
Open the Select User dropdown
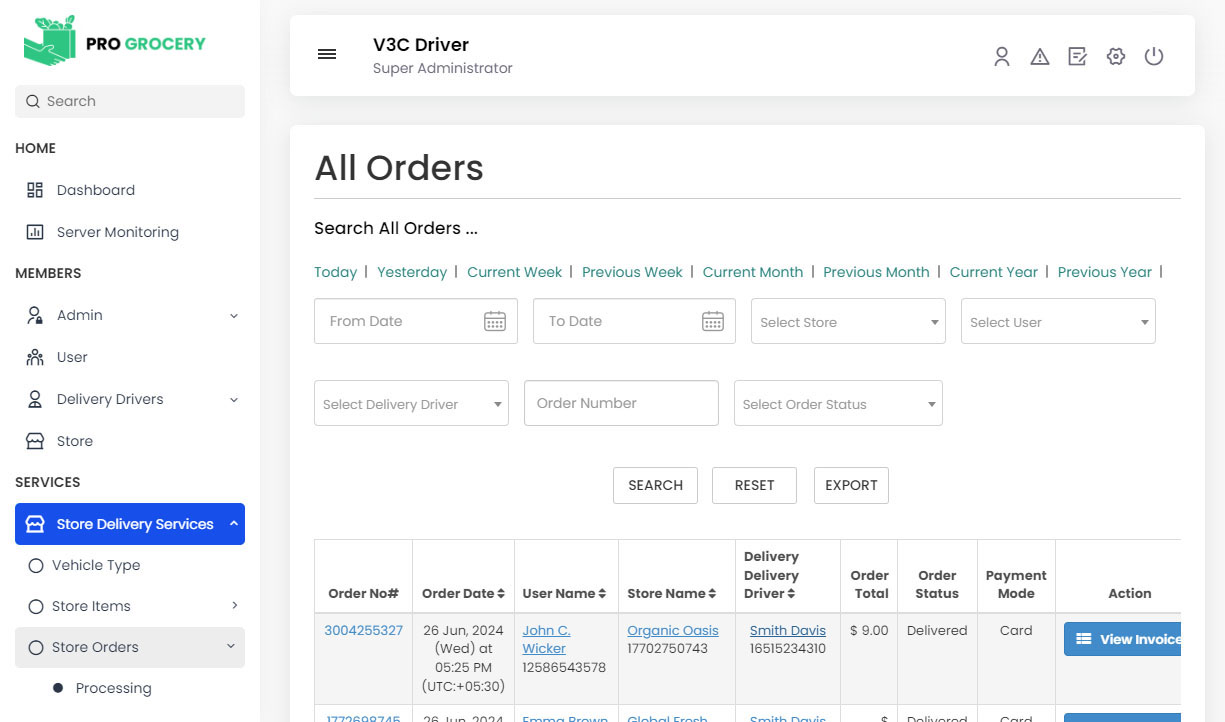[1058, 321]
